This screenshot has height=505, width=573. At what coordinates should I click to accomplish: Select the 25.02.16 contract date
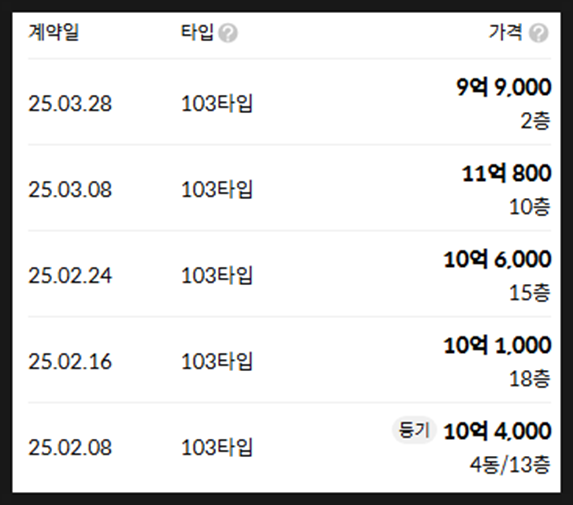pyautogui.click(x=70, y=361)
